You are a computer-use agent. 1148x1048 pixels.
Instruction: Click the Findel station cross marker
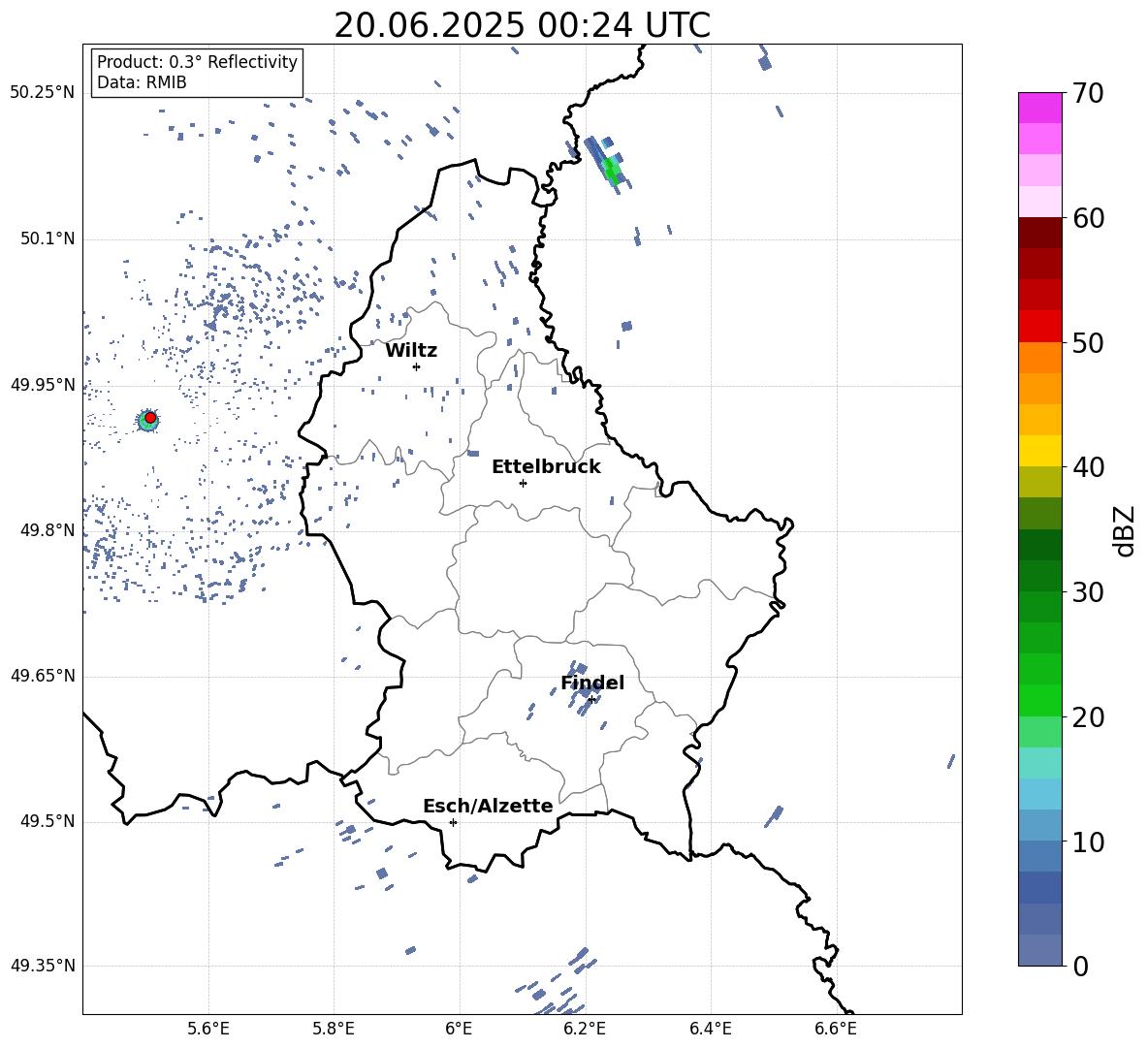[591, 699]
